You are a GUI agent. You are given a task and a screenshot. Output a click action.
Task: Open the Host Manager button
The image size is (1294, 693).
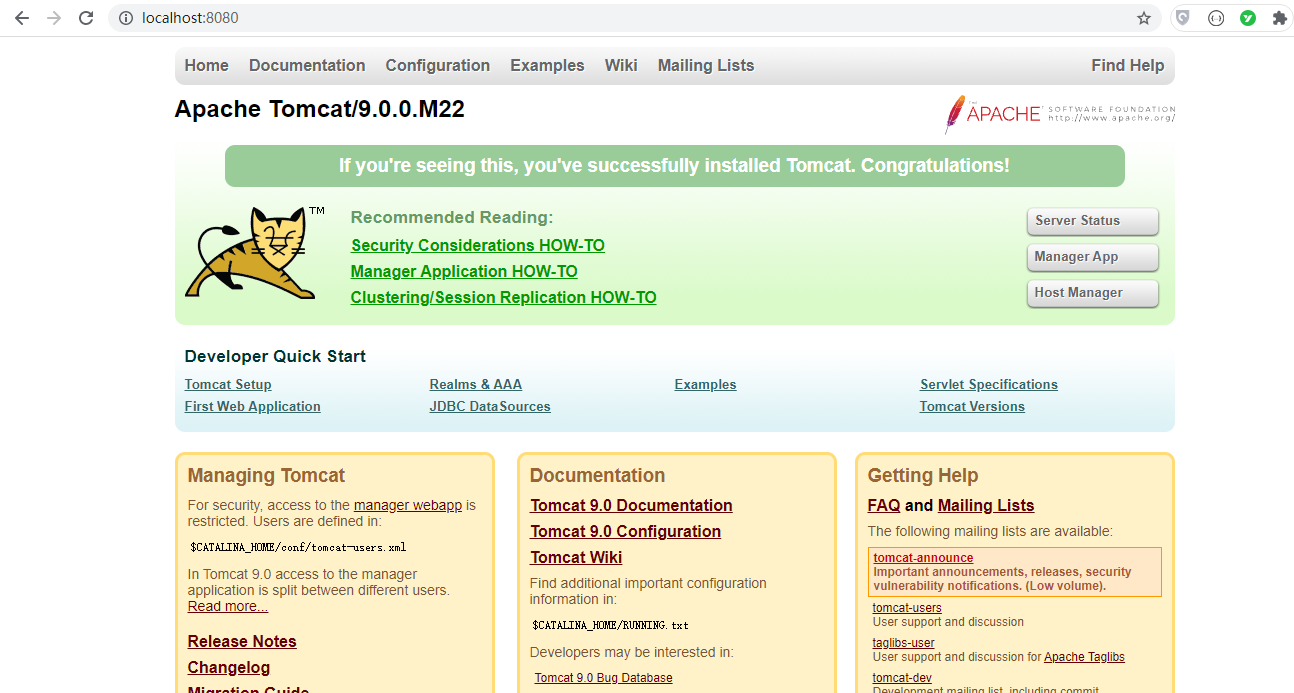[x=1092, y=293]
